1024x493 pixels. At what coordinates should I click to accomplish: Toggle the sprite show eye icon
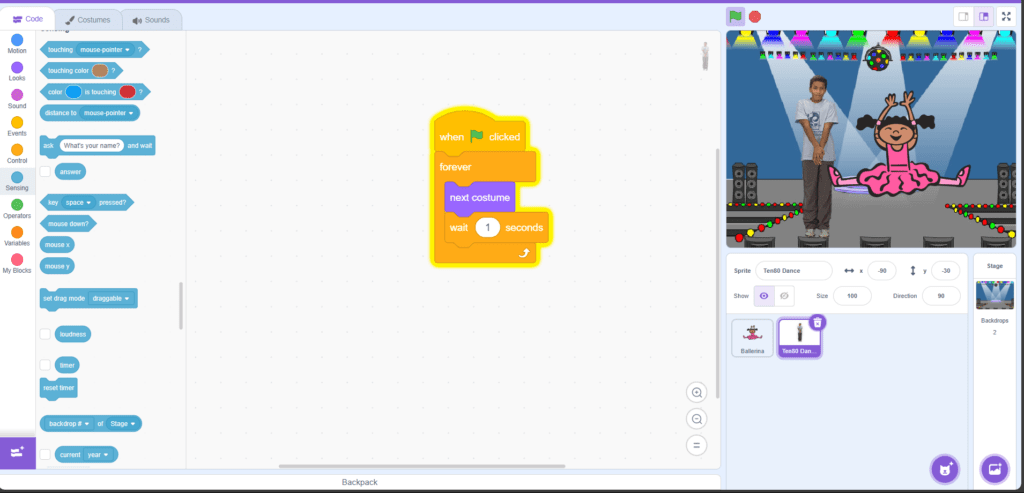pyautogui.click(x=764, y=296)
